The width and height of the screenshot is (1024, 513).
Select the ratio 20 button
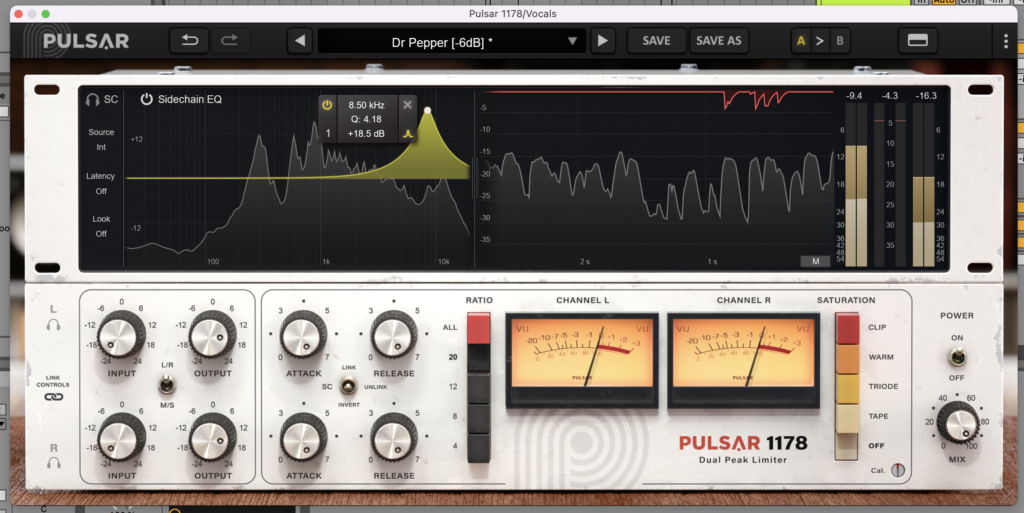(479, 358)
